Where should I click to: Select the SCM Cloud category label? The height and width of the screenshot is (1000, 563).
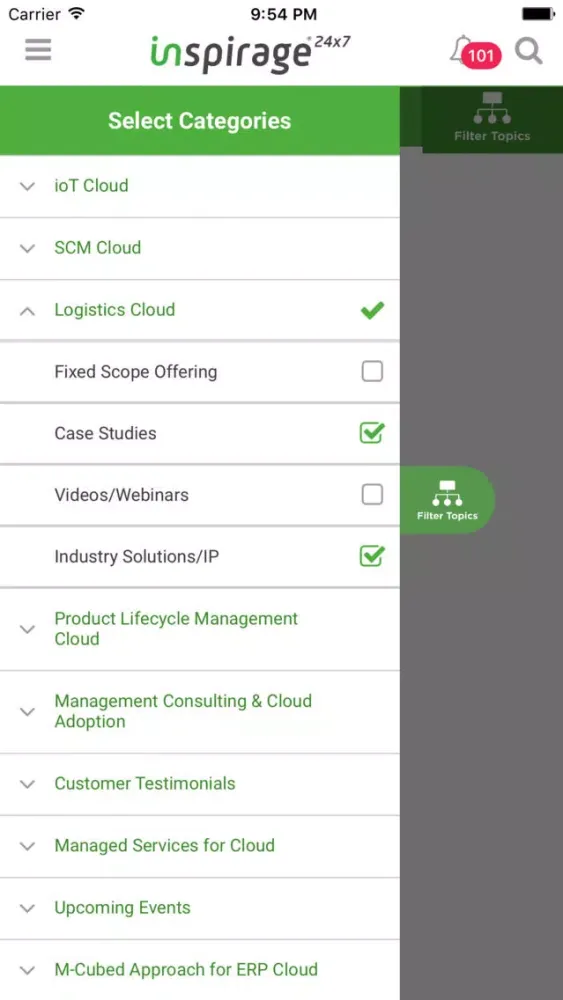click(x=98, y=247)
